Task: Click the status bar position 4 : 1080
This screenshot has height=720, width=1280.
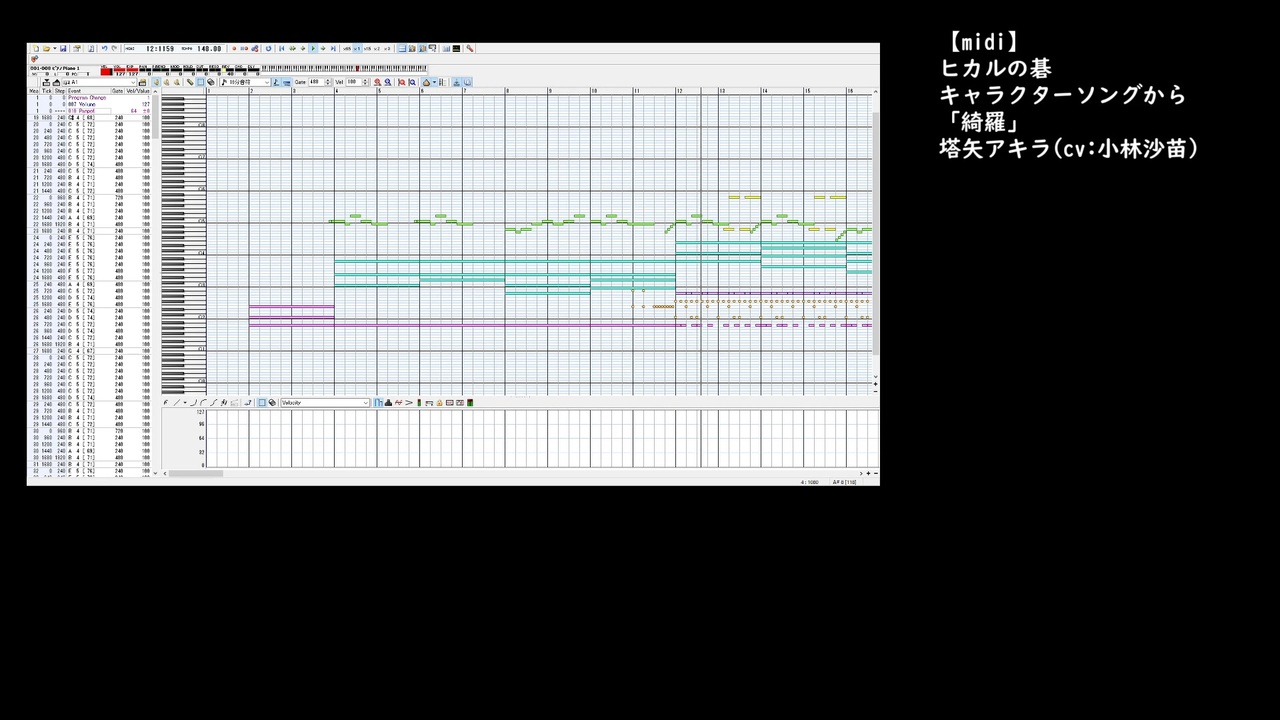Action: point(810,482)
